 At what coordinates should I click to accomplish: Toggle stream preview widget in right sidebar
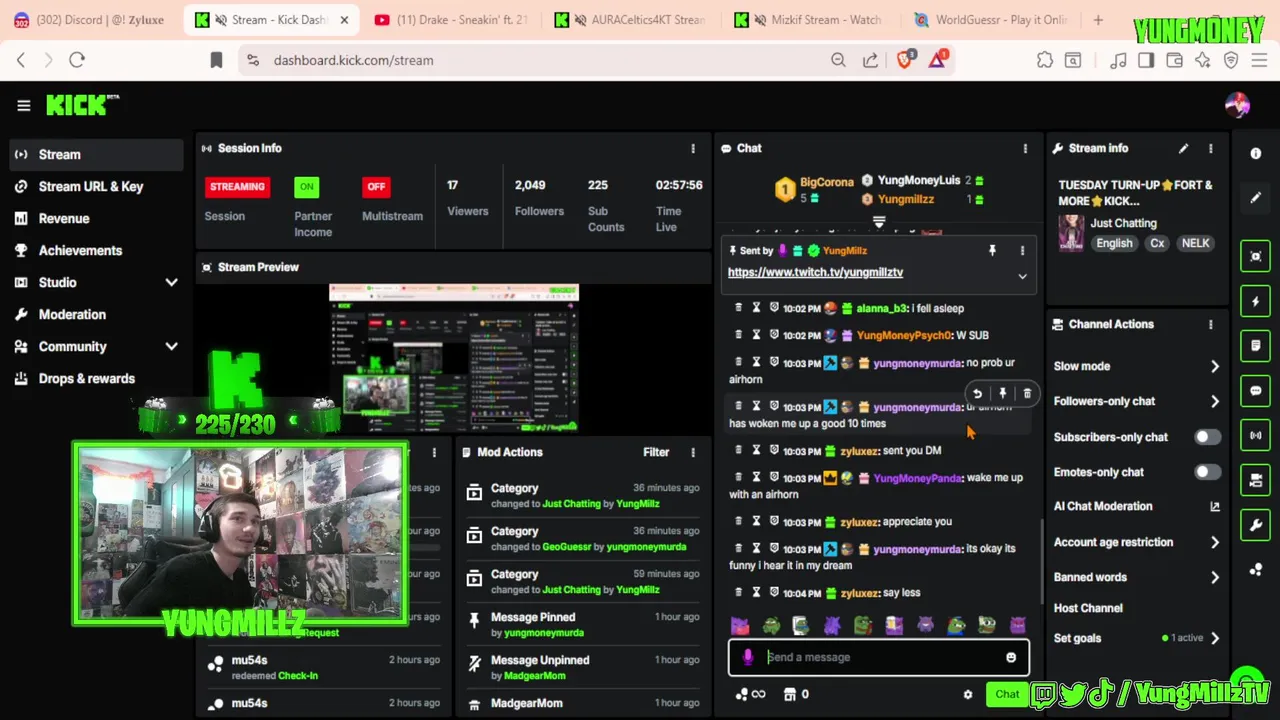click(1256, 256)
